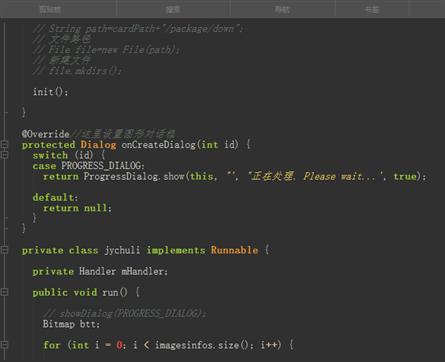
Task: Place cursor on the init() call
Action: click(50, 92)
